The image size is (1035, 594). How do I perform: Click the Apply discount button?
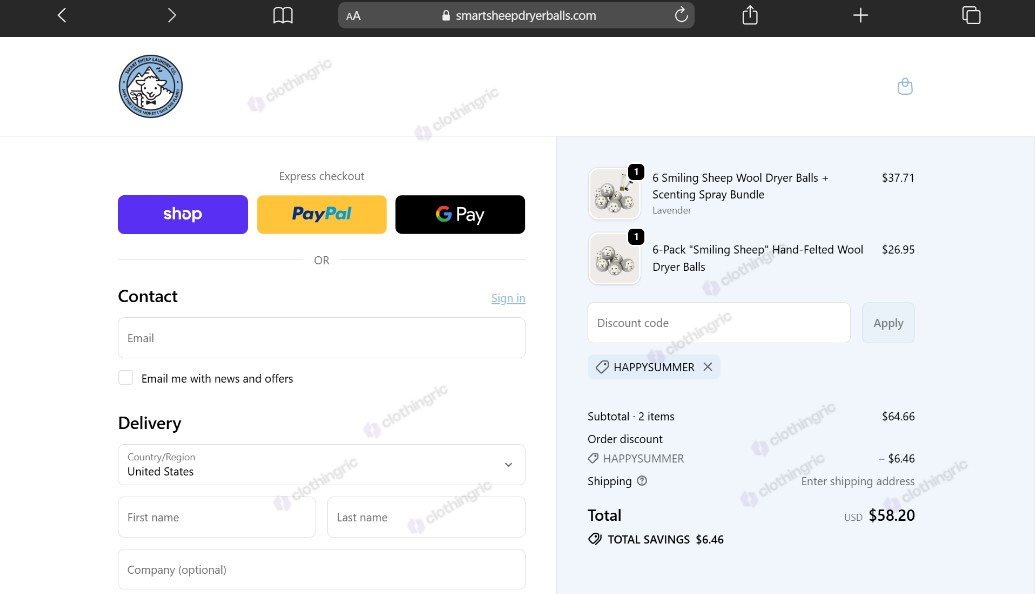point(888,323)
